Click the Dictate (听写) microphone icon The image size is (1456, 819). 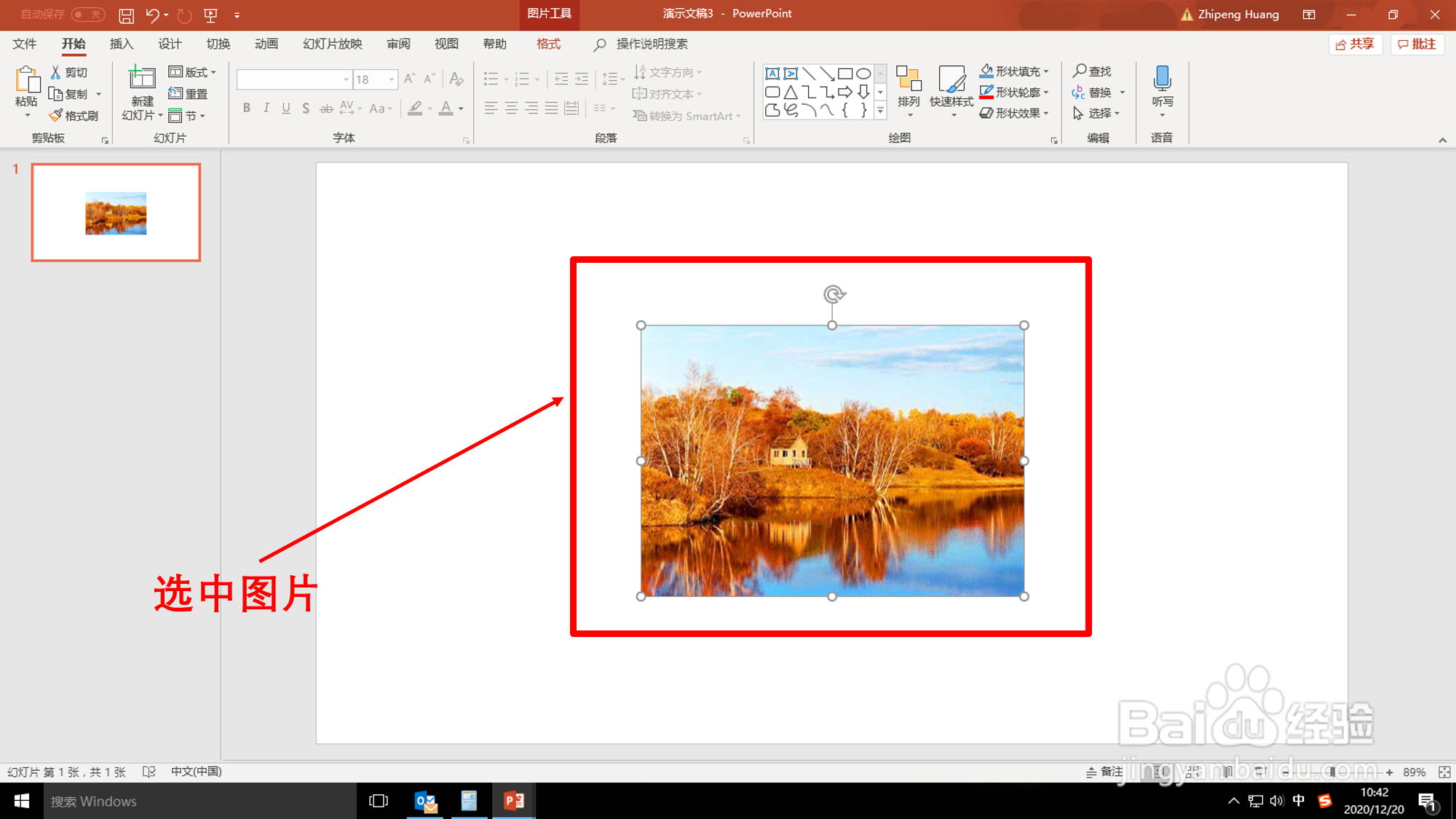1162,79
